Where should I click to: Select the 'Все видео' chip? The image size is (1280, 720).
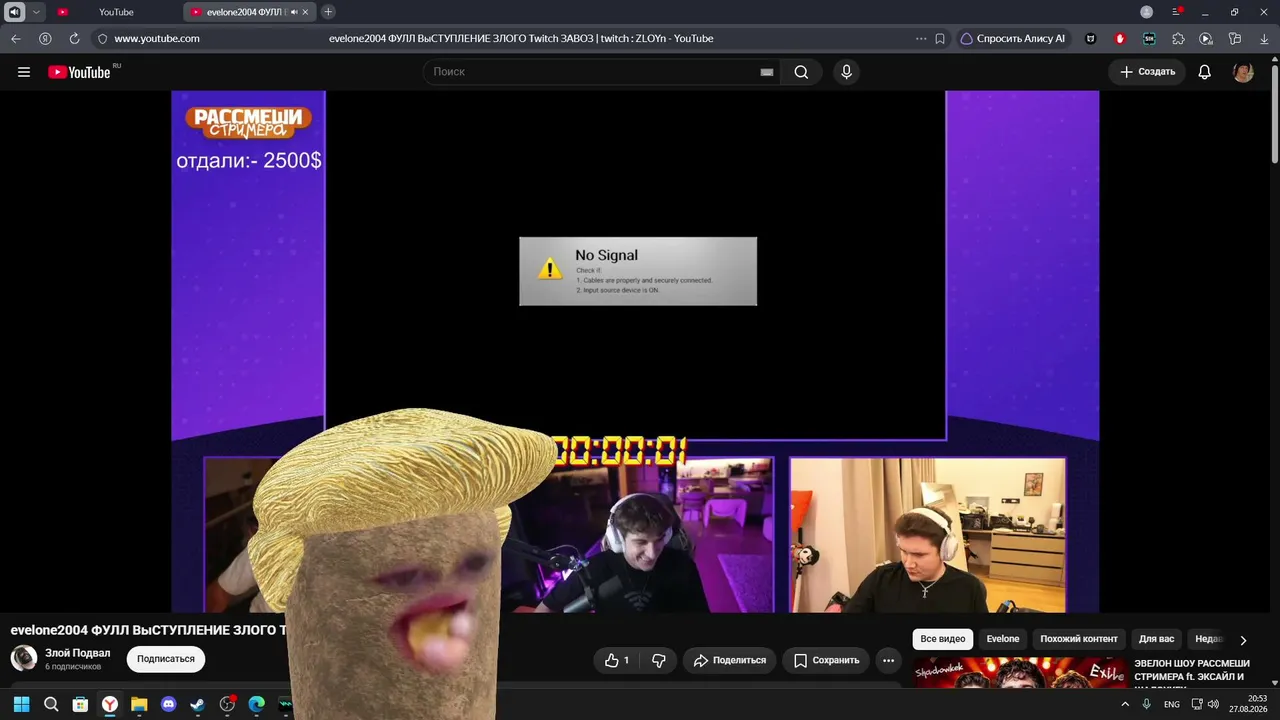click(x=943, y=639)
